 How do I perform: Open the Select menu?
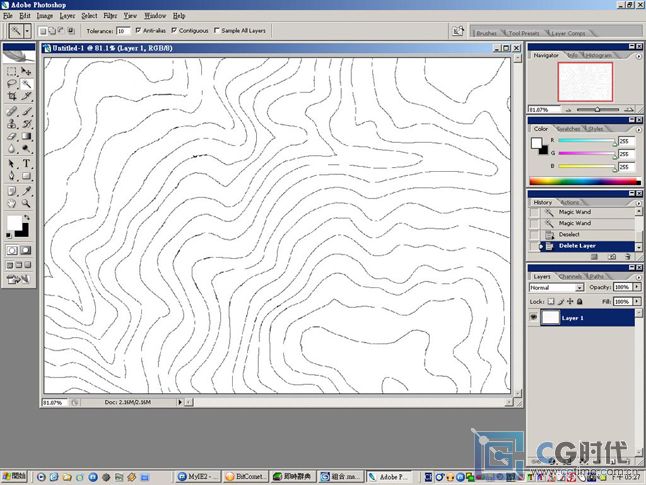(x=89, y=16)
